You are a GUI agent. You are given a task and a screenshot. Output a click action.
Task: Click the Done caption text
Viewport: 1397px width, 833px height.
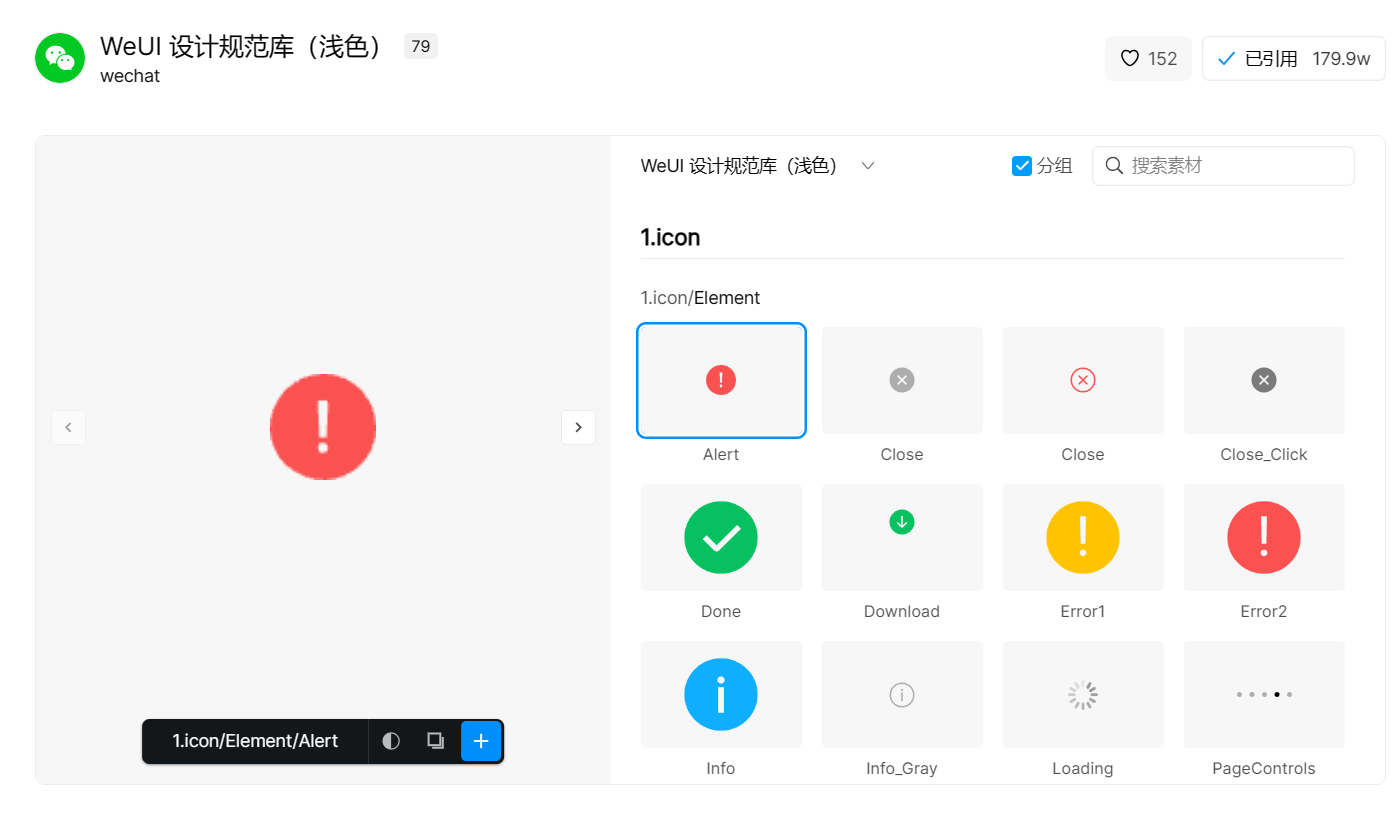(x=721, y=612)
